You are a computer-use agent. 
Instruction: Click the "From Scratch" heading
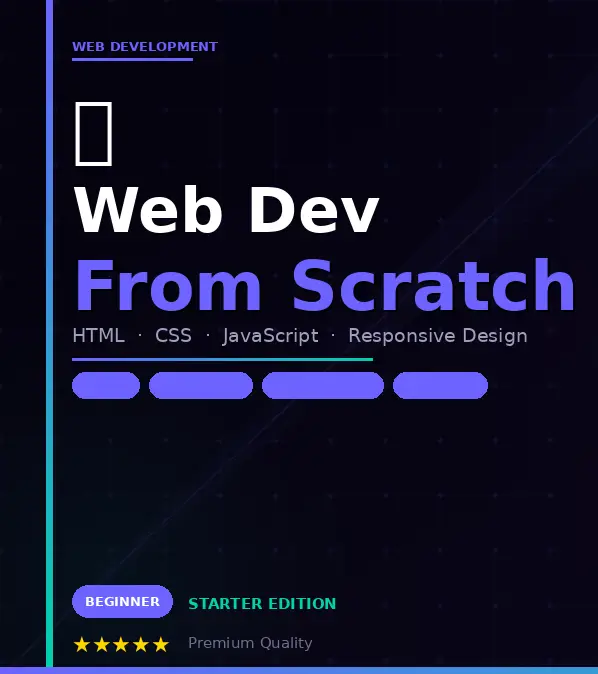pyautogui.click(x=325, y=285)
